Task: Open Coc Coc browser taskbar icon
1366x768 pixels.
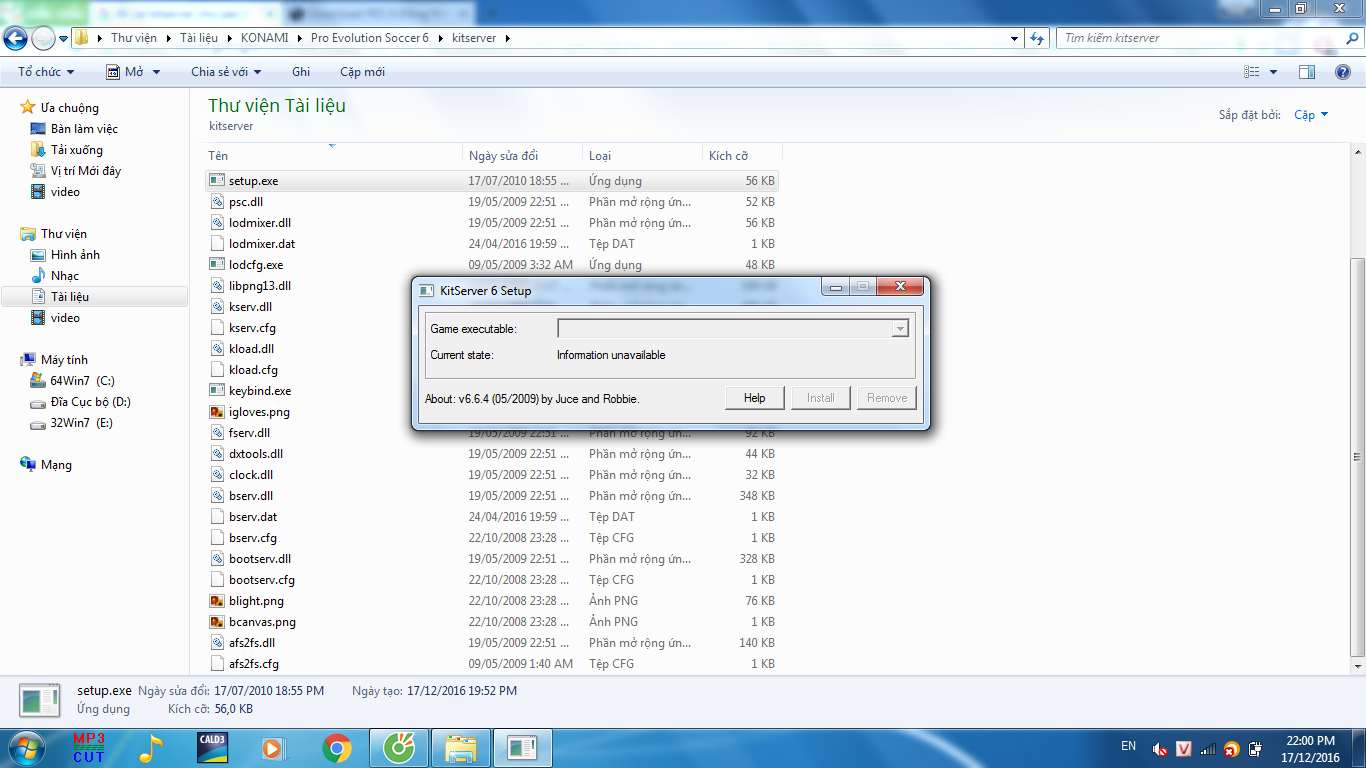Action: [x=400, y=748]
